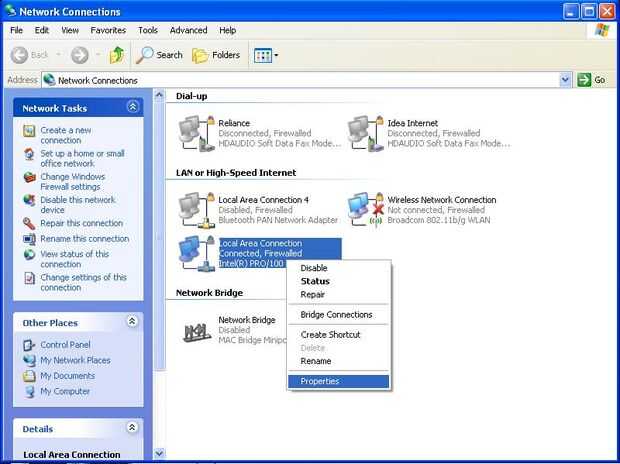This screenshot has width=620, height=464.
Task: Click Set up a home or small office network
Action: tap(82, 158)
